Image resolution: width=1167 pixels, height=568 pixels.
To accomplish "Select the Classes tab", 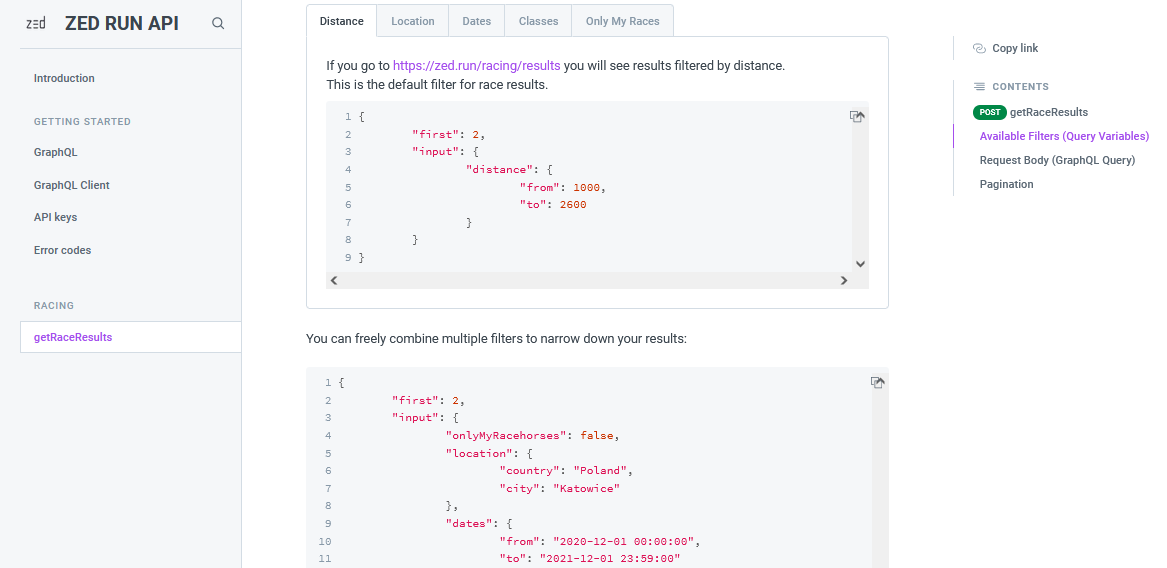I will [538, 21].
